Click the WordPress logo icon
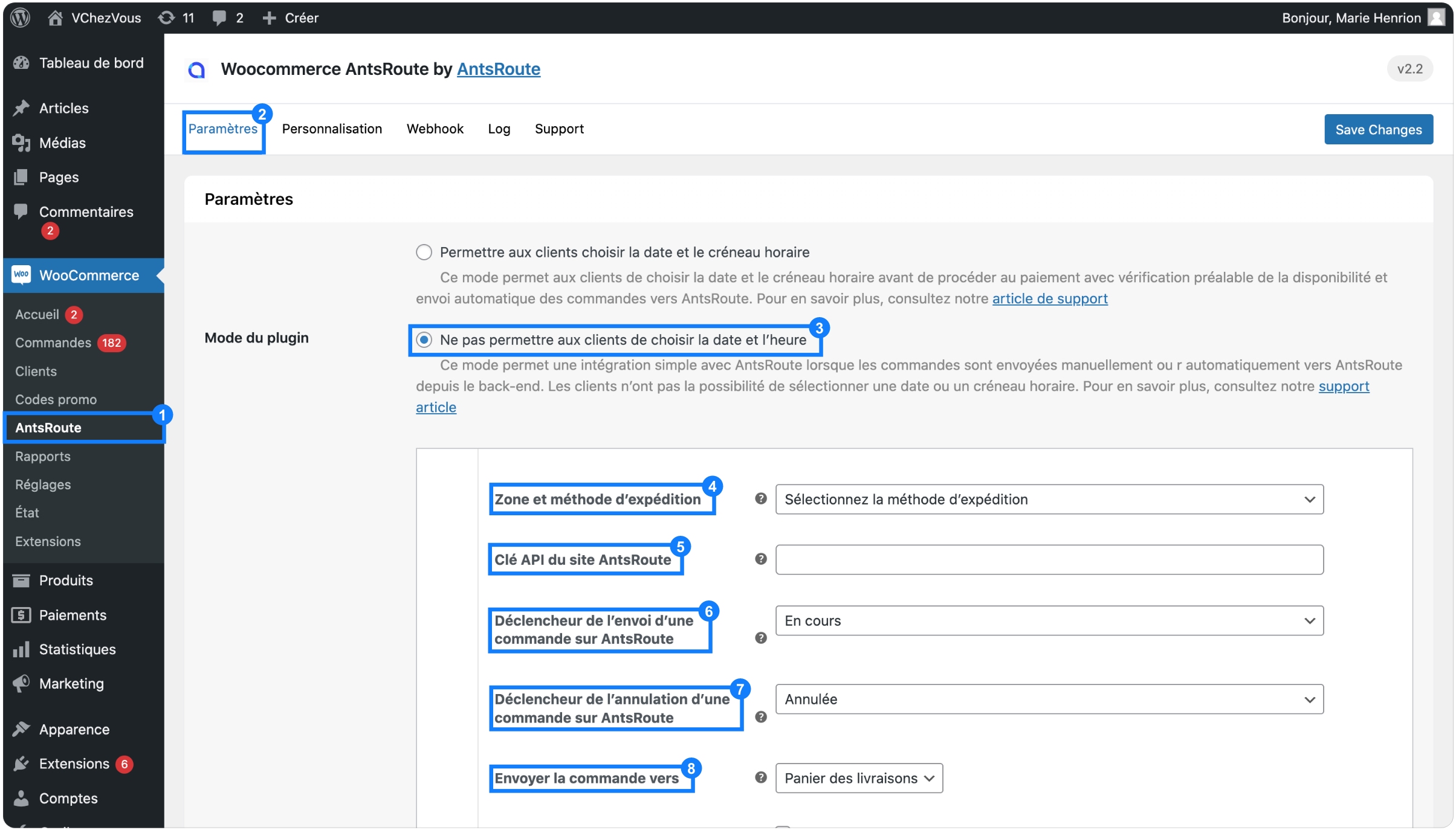The width and height of the screenshot is (1456, 830). point(21,18)
